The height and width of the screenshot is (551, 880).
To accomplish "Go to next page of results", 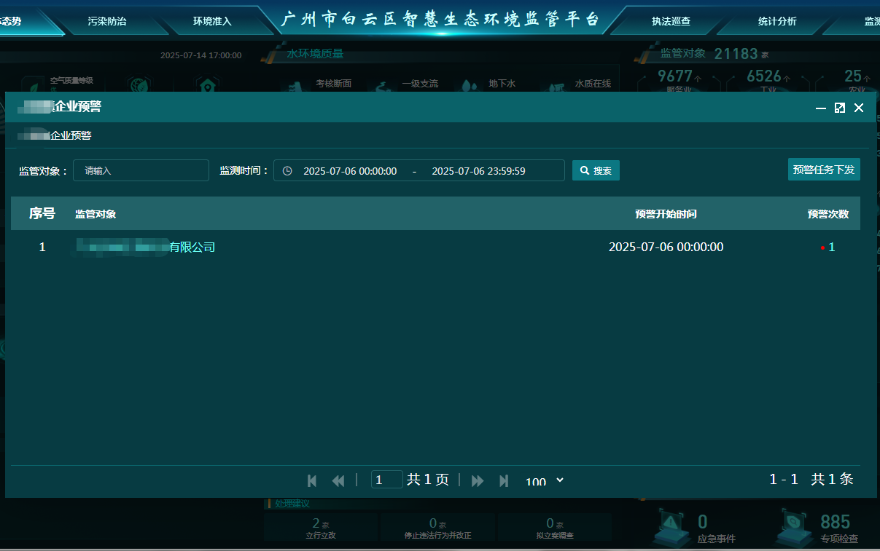I will [x=477, y=480].
